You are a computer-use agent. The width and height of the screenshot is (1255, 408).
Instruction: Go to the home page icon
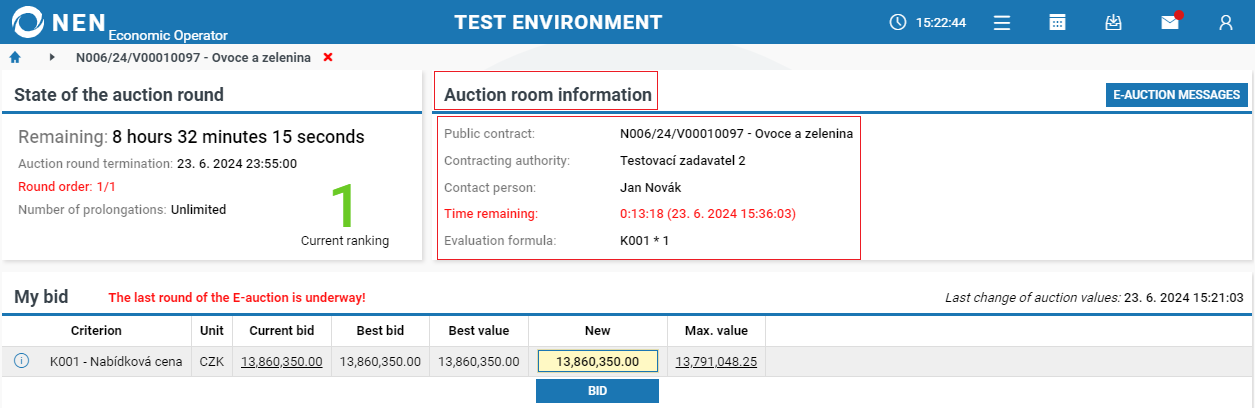pos(15,58)
